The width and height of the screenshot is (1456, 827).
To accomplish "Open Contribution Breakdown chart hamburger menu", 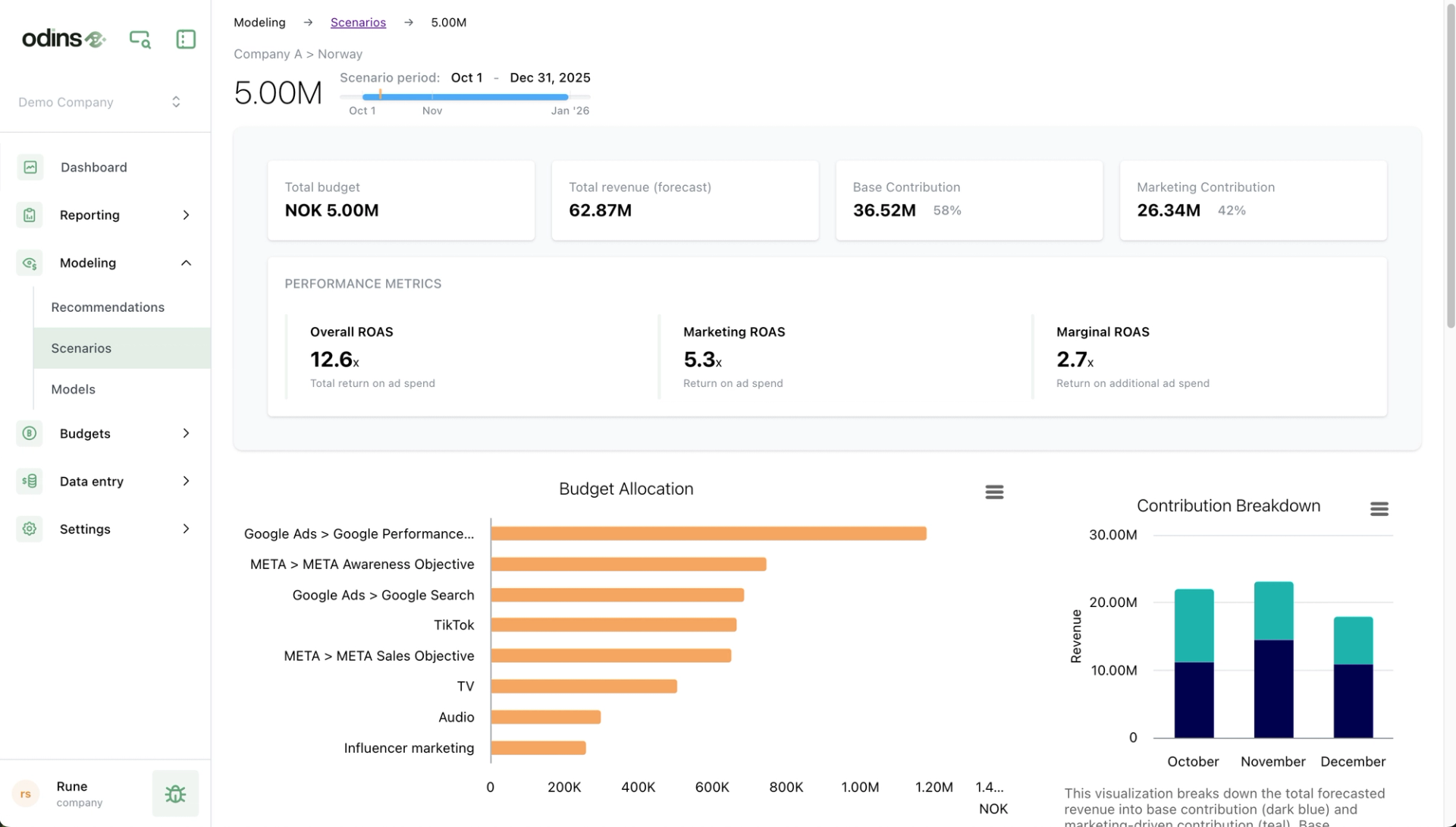I will 1379,509.
